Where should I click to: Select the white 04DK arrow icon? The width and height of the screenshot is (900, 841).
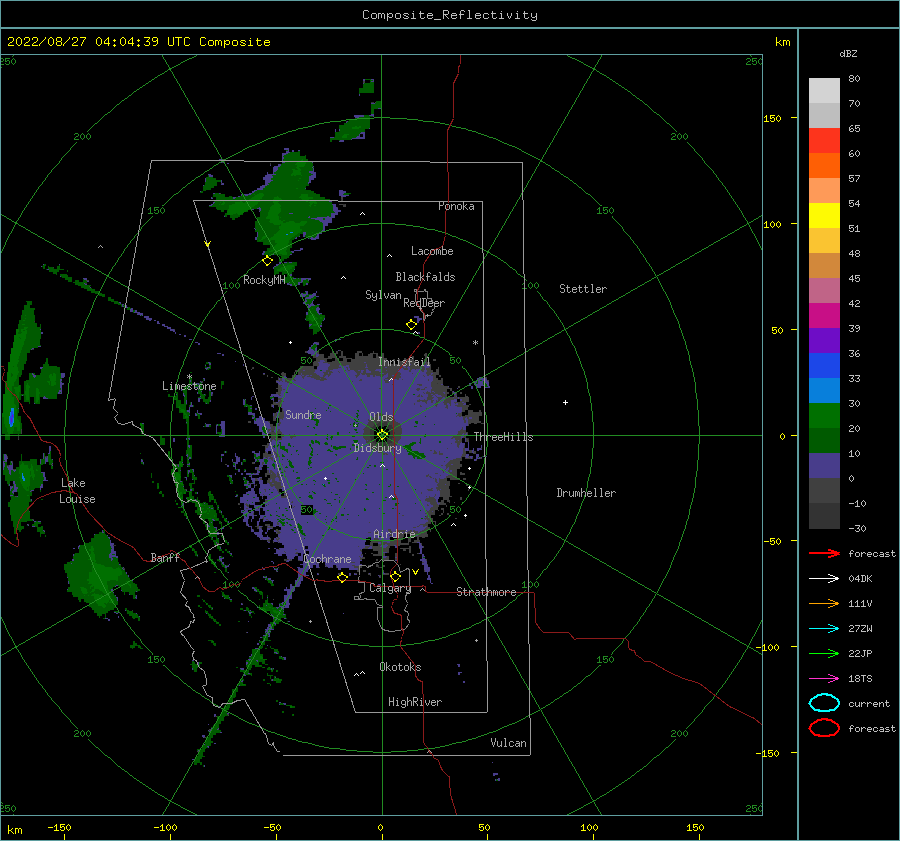[x=824, y=579]
